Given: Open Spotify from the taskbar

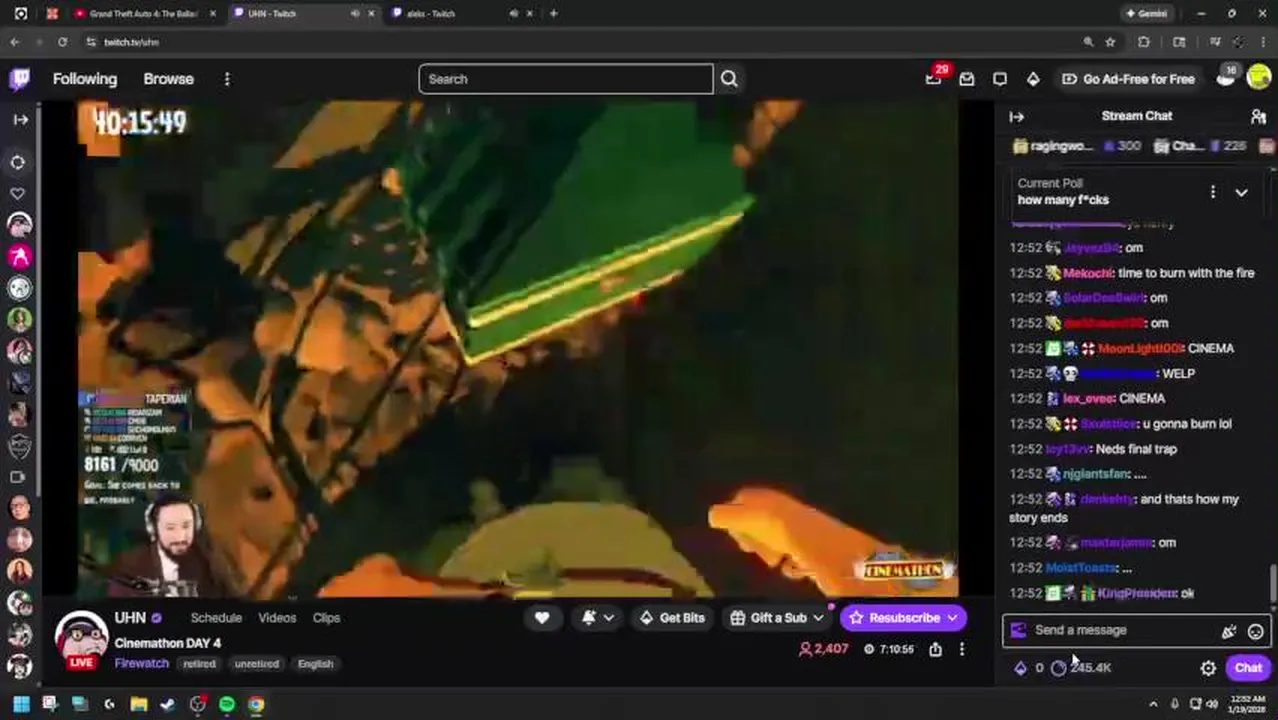Looking at the screenshot, I should tap(227, 704).
